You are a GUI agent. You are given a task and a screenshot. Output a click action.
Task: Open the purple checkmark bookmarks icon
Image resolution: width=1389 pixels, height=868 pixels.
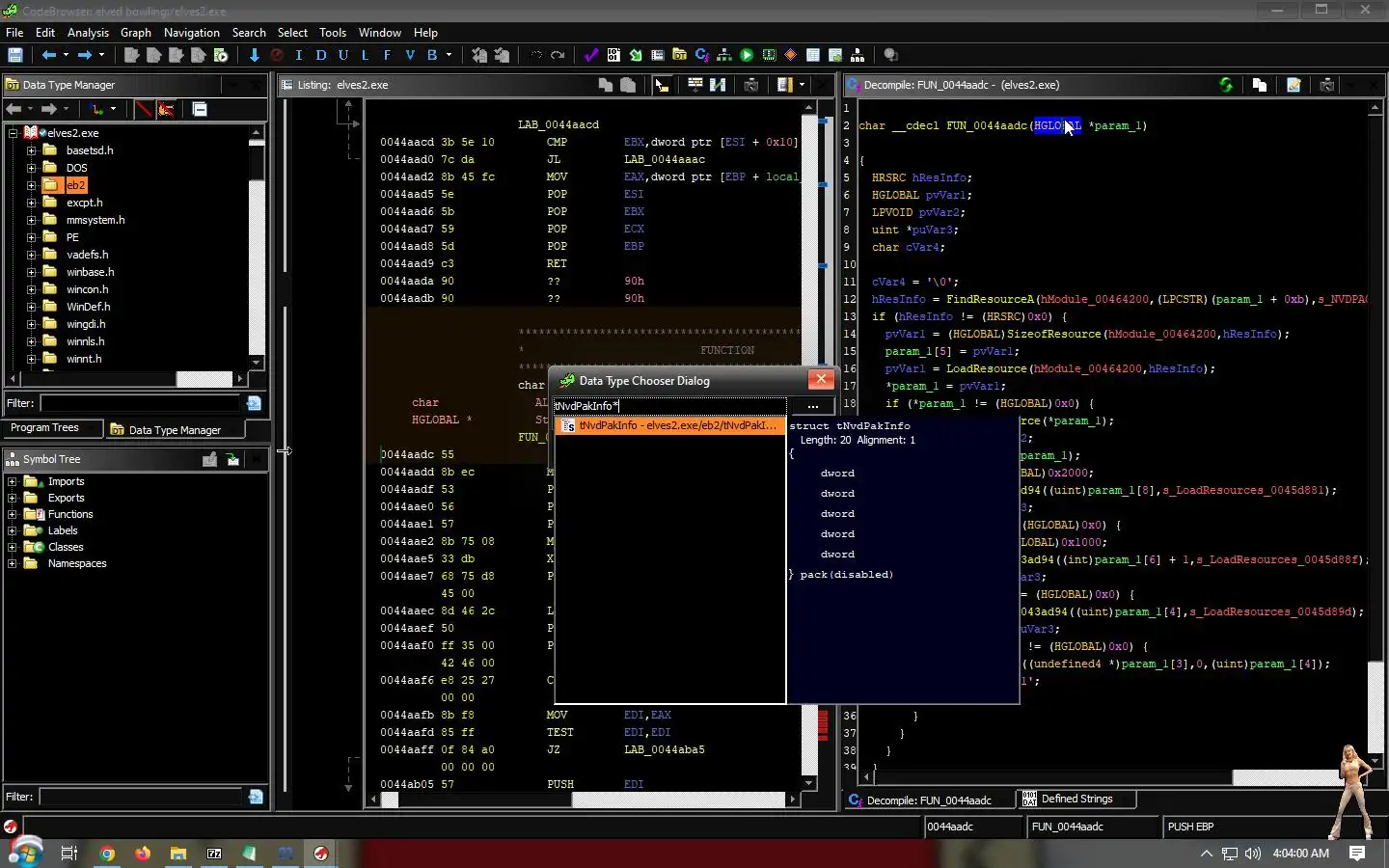(x=591, y=55)
